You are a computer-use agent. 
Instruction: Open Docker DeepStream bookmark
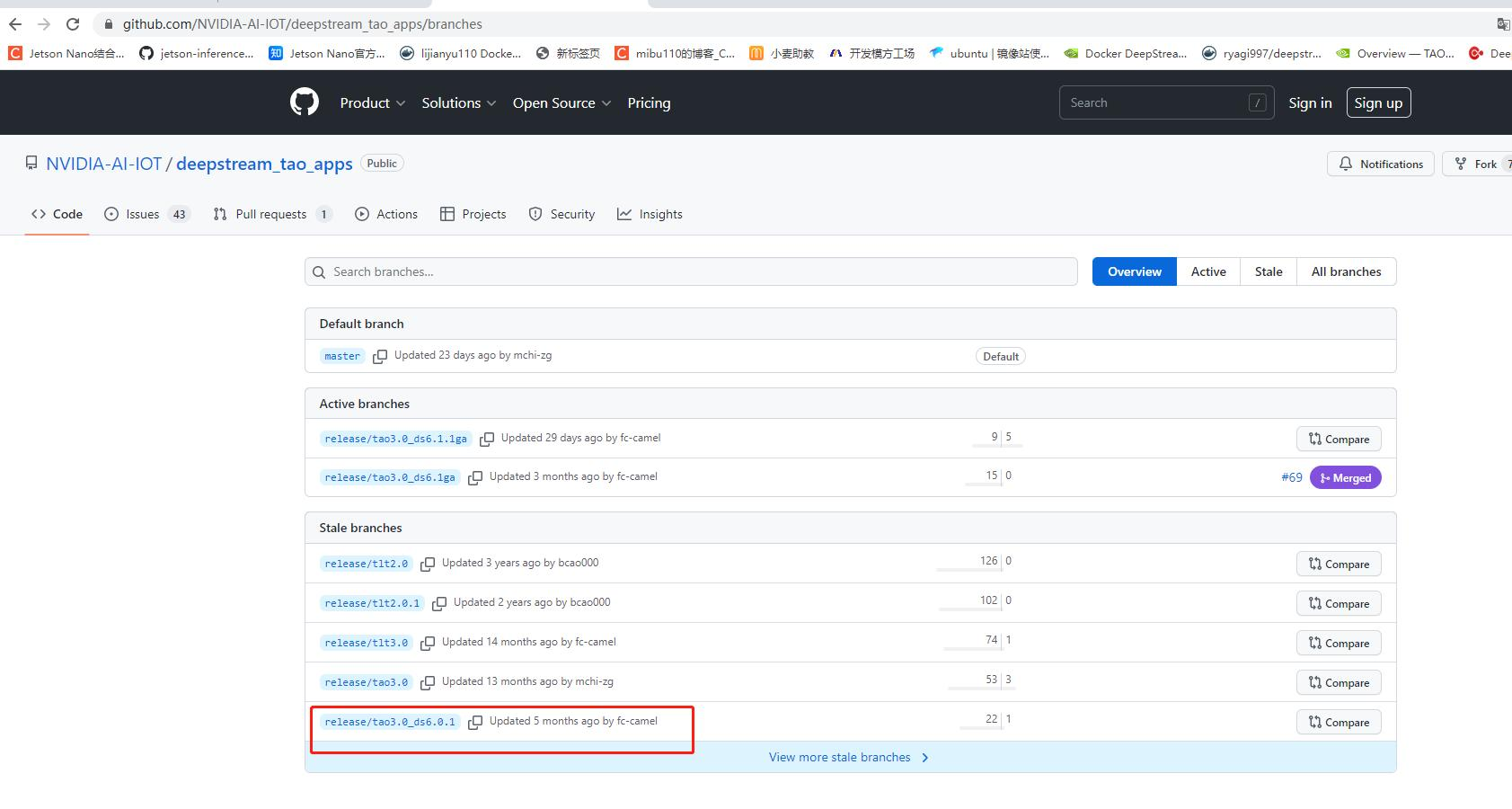pos(1126,54)
